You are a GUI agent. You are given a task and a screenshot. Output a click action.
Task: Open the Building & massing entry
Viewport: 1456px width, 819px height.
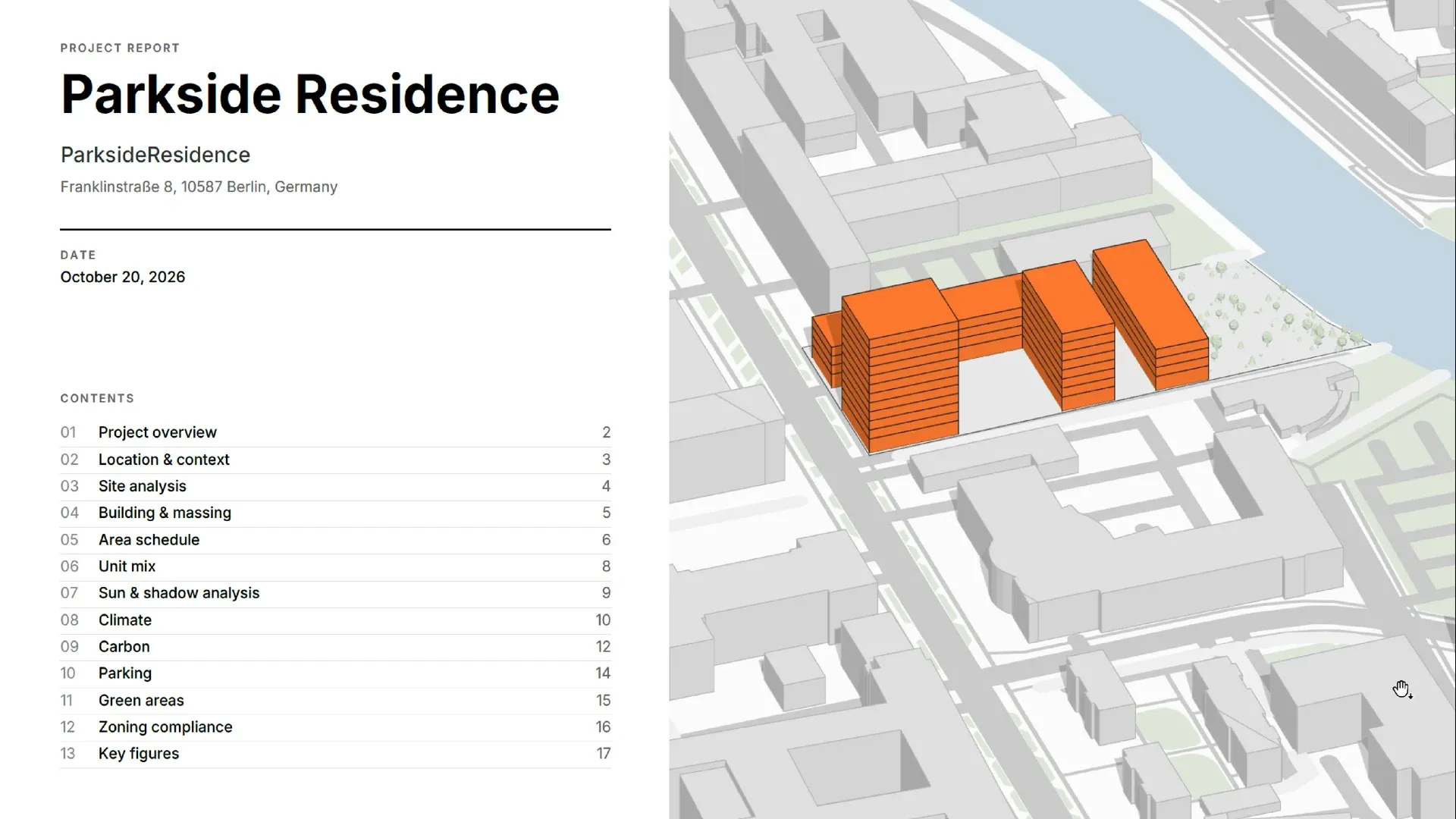[x=335, y=513]
